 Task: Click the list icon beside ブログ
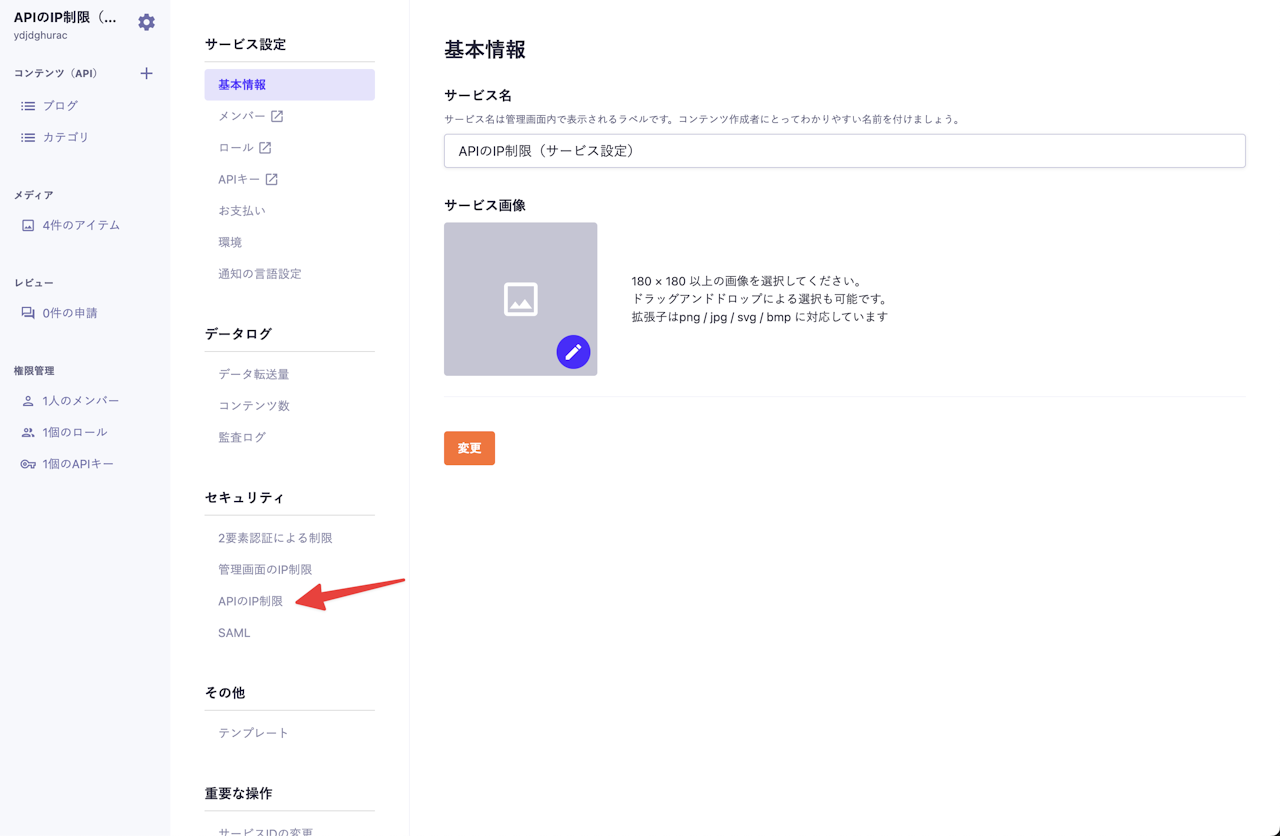point(28,105)
